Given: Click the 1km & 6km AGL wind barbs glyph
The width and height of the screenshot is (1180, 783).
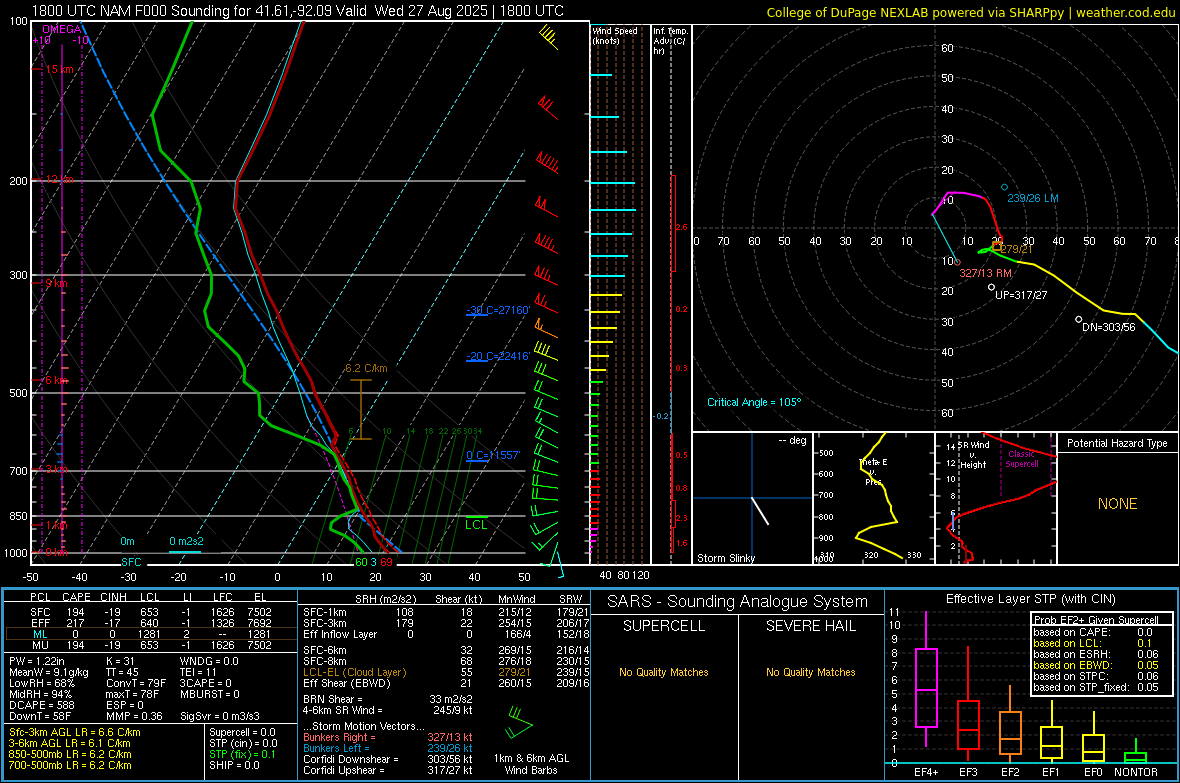Looking at the screenshot, I should point(519,723).
